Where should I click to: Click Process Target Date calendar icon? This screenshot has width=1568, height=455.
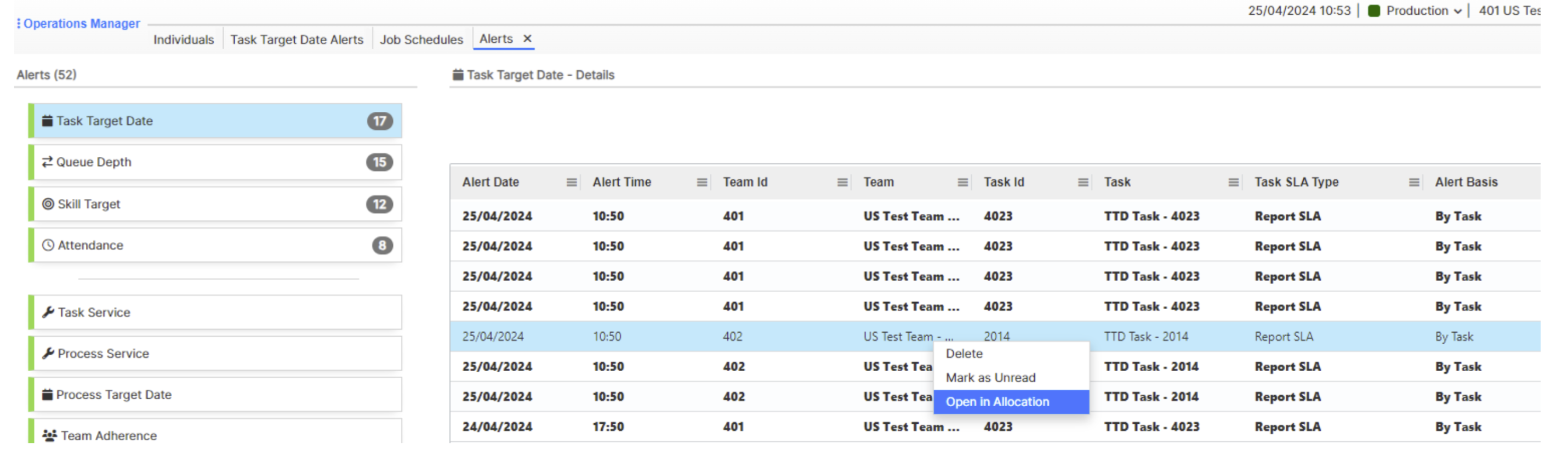[48, 395]
